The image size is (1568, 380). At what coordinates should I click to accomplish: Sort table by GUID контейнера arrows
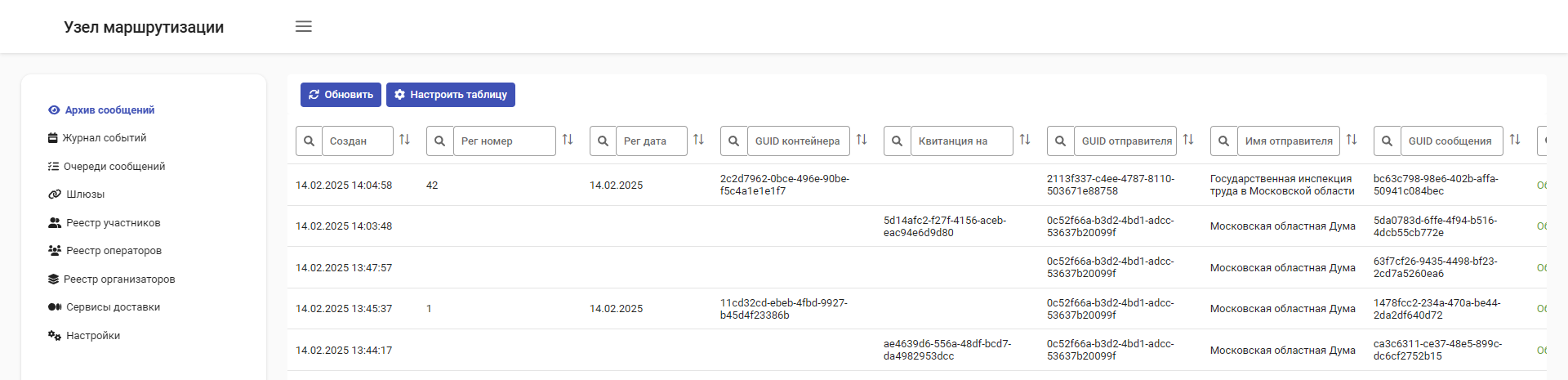coord(862,140)
